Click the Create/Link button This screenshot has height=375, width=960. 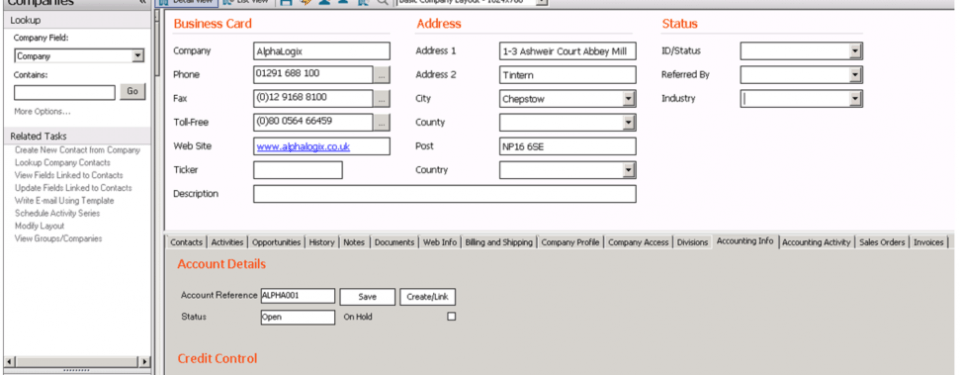[x=427, y=297]
